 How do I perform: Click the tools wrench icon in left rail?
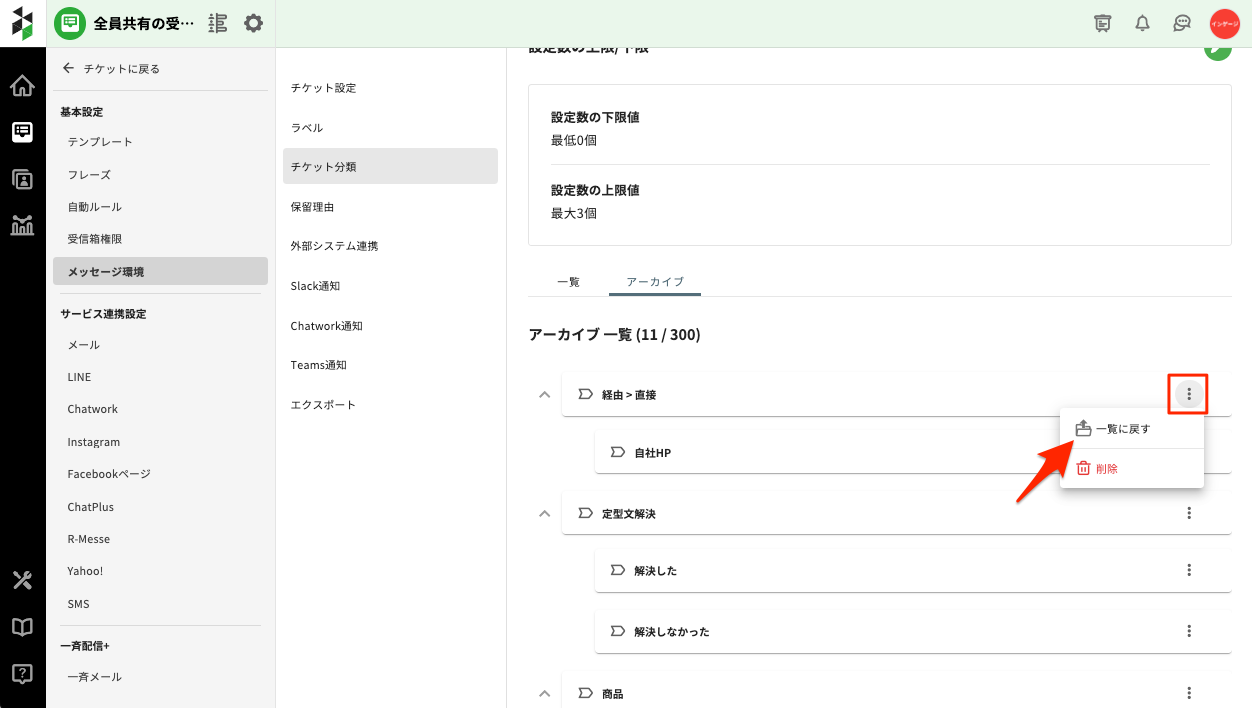click(22, 580)
